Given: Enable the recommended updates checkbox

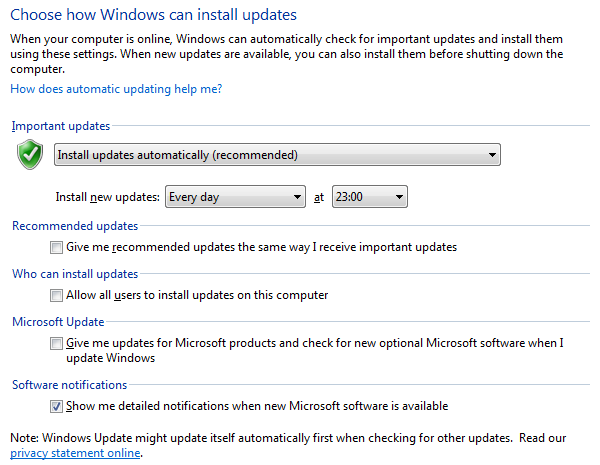Looking at the screenshot, I should click(56, 247).
